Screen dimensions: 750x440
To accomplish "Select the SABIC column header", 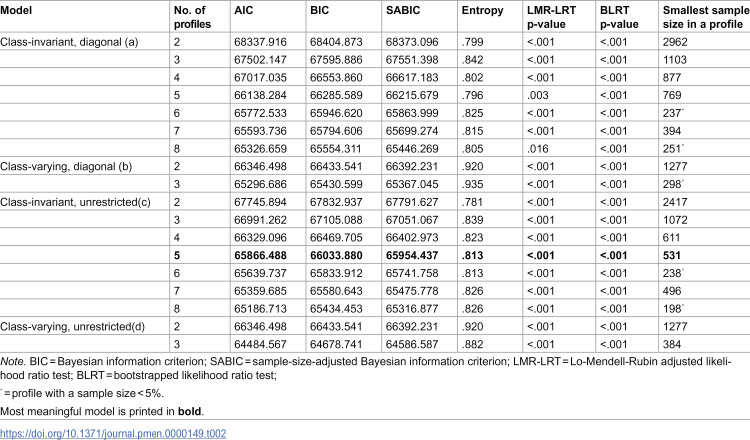I will 403,10.
